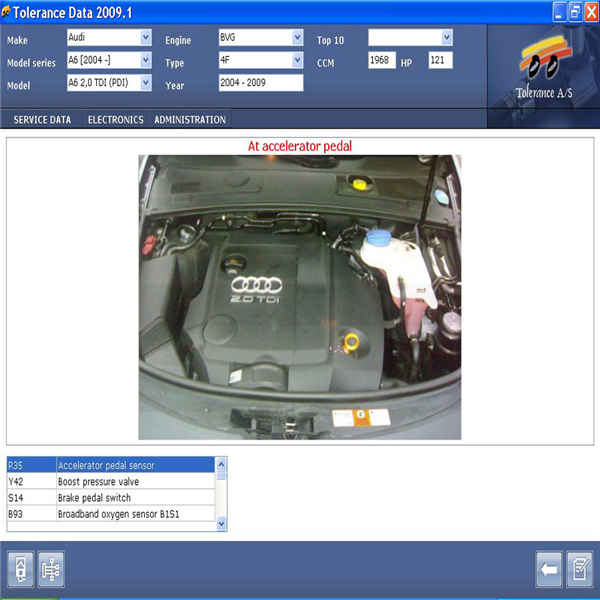Click the app icon in title bar
Image resolution: width=600 pixels, height=600 pixels.
click(10, 12)
